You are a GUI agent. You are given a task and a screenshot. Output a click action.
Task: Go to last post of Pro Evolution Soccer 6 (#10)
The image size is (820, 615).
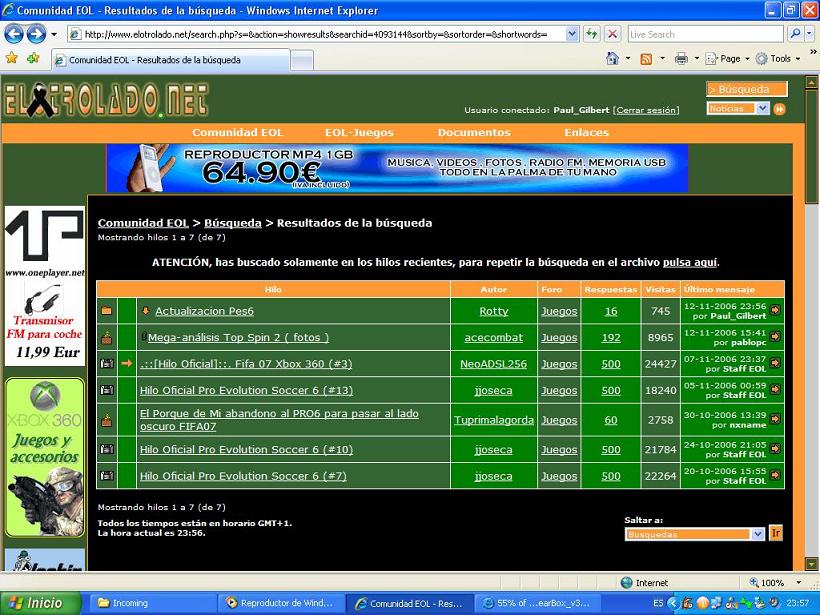[775, 448]
